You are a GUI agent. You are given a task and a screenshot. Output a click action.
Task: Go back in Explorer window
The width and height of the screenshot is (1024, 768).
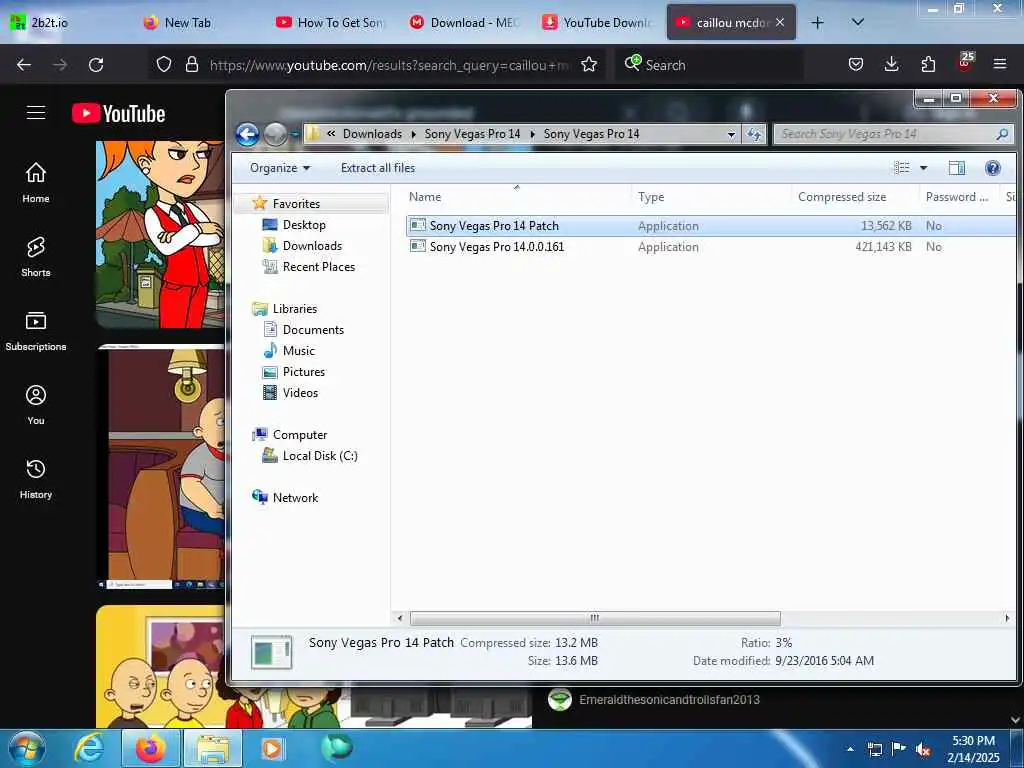[x=248, y=135]
